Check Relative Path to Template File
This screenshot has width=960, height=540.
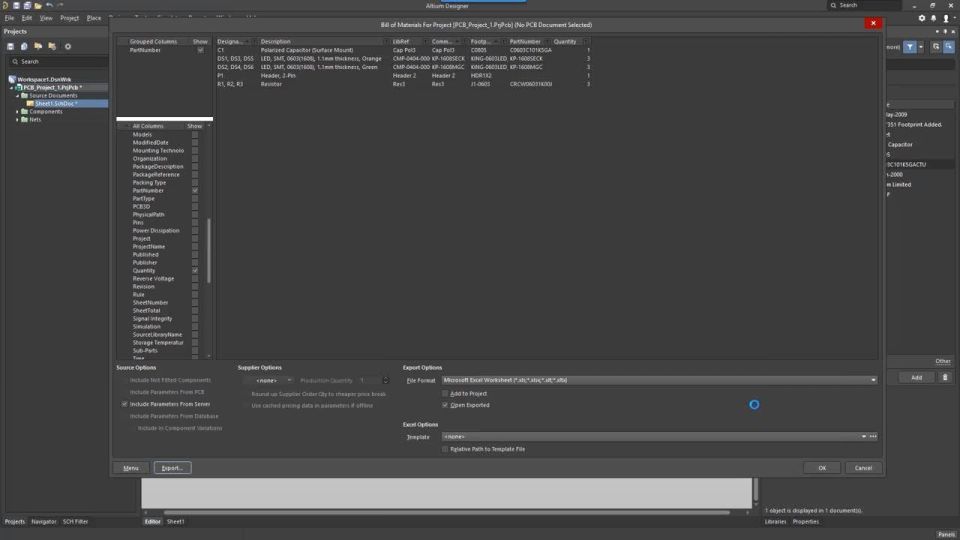pos(445,449)
